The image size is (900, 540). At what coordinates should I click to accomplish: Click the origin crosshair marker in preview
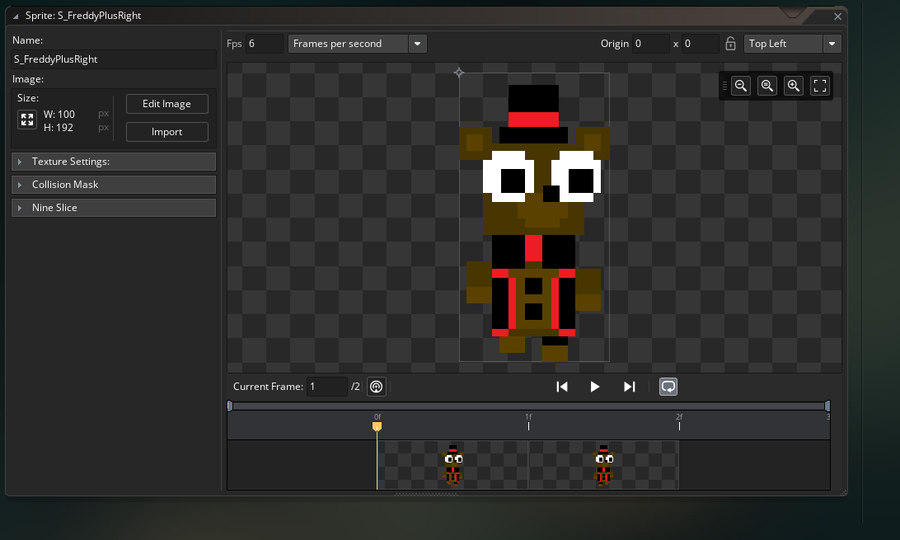point(459,73)
